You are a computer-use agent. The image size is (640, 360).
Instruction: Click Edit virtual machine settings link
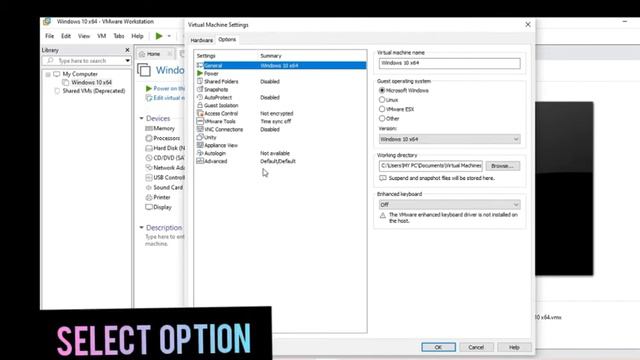(169, 98)
